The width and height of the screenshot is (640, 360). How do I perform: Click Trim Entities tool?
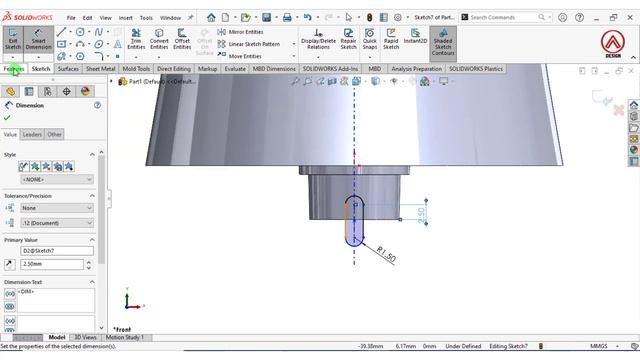[x=136, y=39]
